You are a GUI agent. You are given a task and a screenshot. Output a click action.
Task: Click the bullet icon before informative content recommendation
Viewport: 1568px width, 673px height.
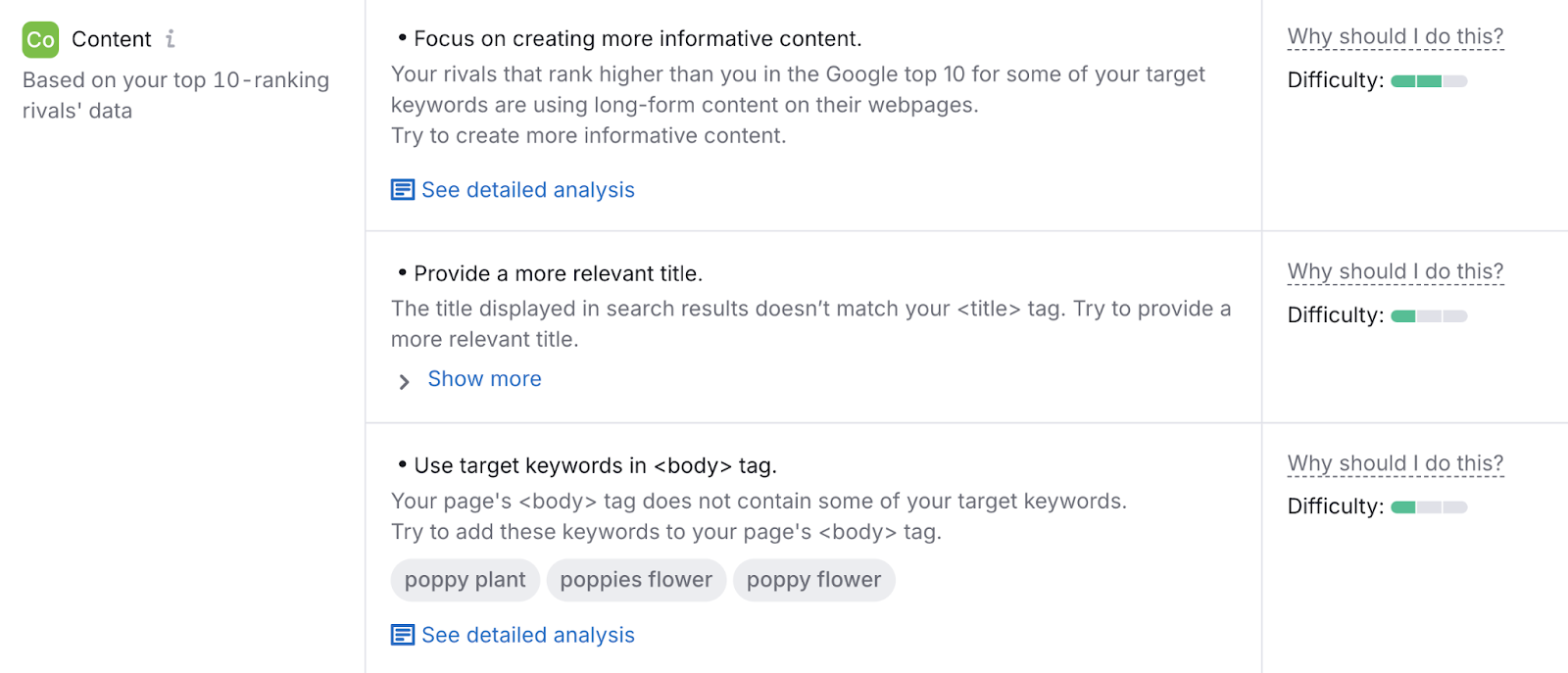(x=401, y=37)
